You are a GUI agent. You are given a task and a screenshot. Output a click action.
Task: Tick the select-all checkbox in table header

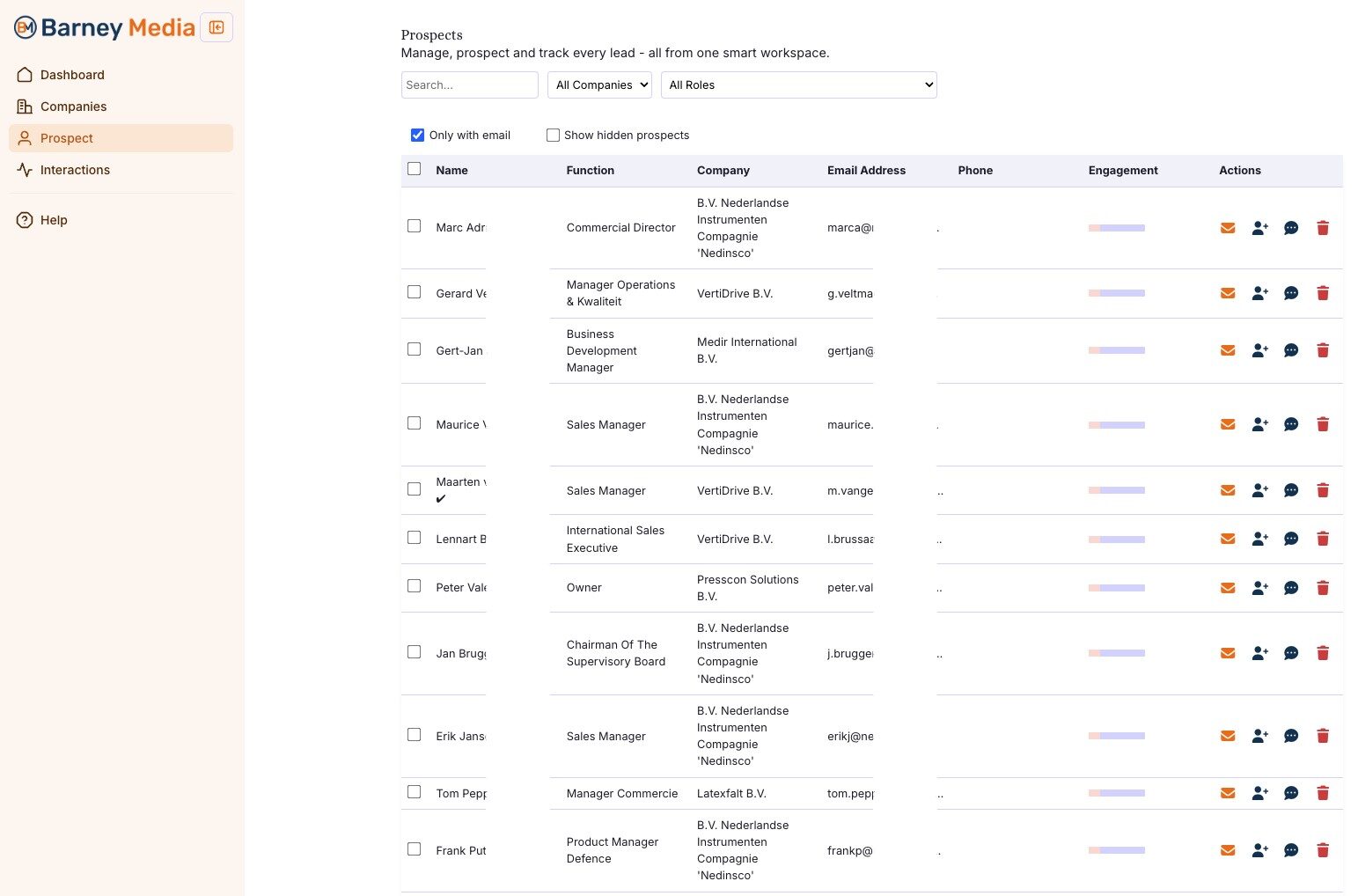click(x=415, y=169)
